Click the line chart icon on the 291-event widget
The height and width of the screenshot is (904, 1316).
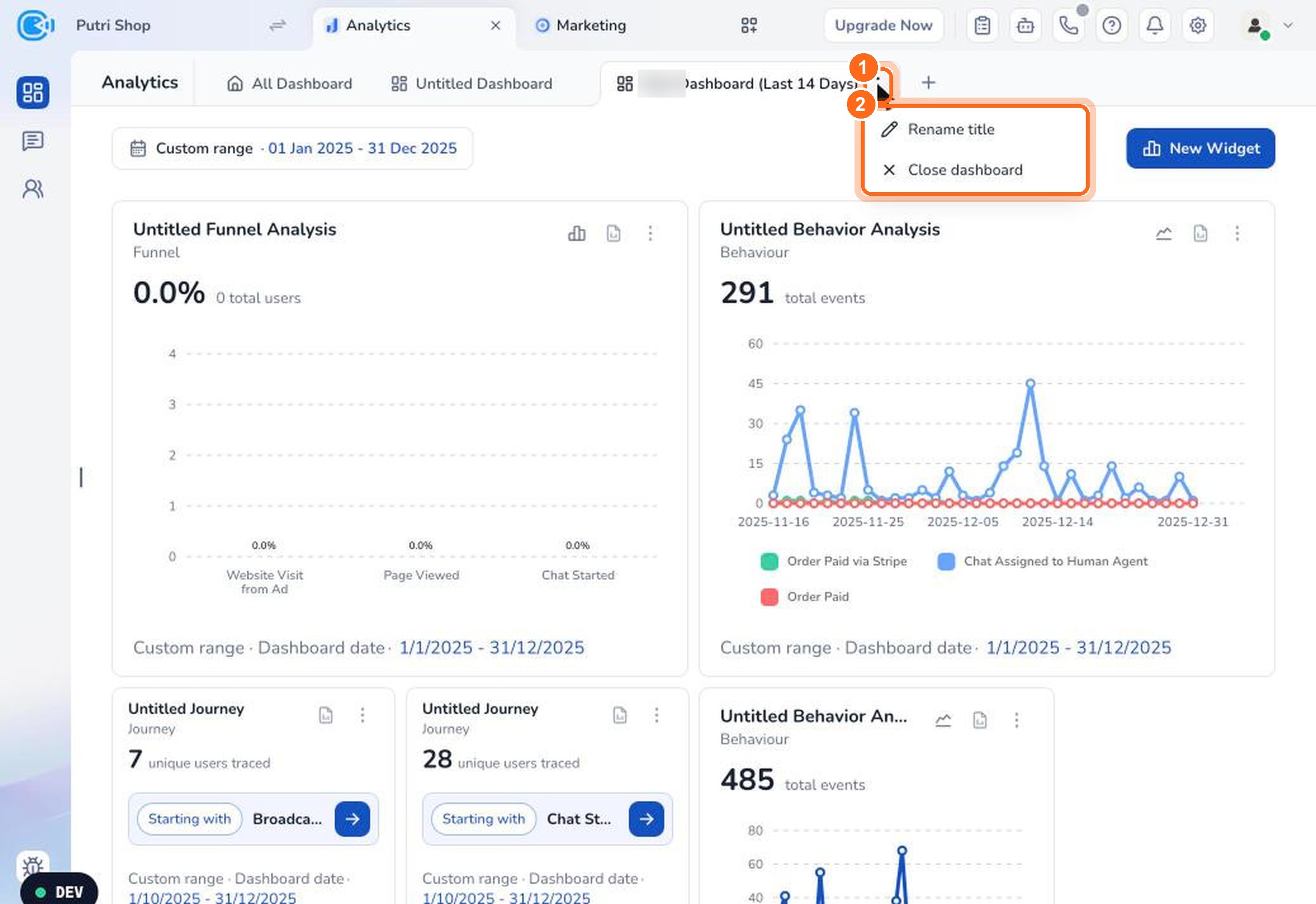[1164, 233]
